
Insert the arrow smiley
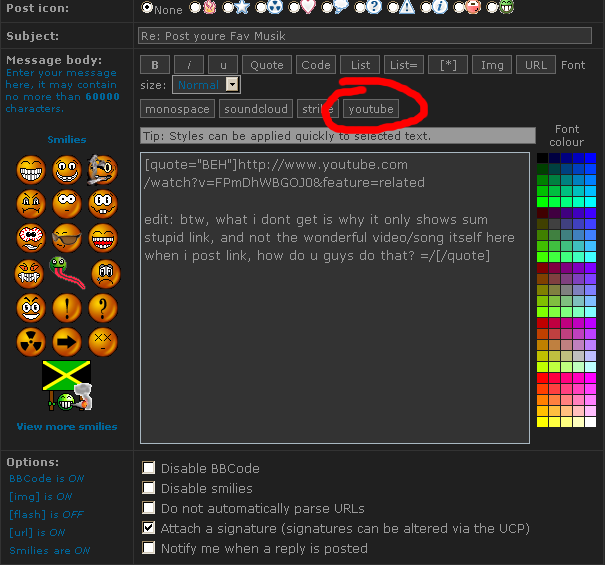(x=66, y=342)
